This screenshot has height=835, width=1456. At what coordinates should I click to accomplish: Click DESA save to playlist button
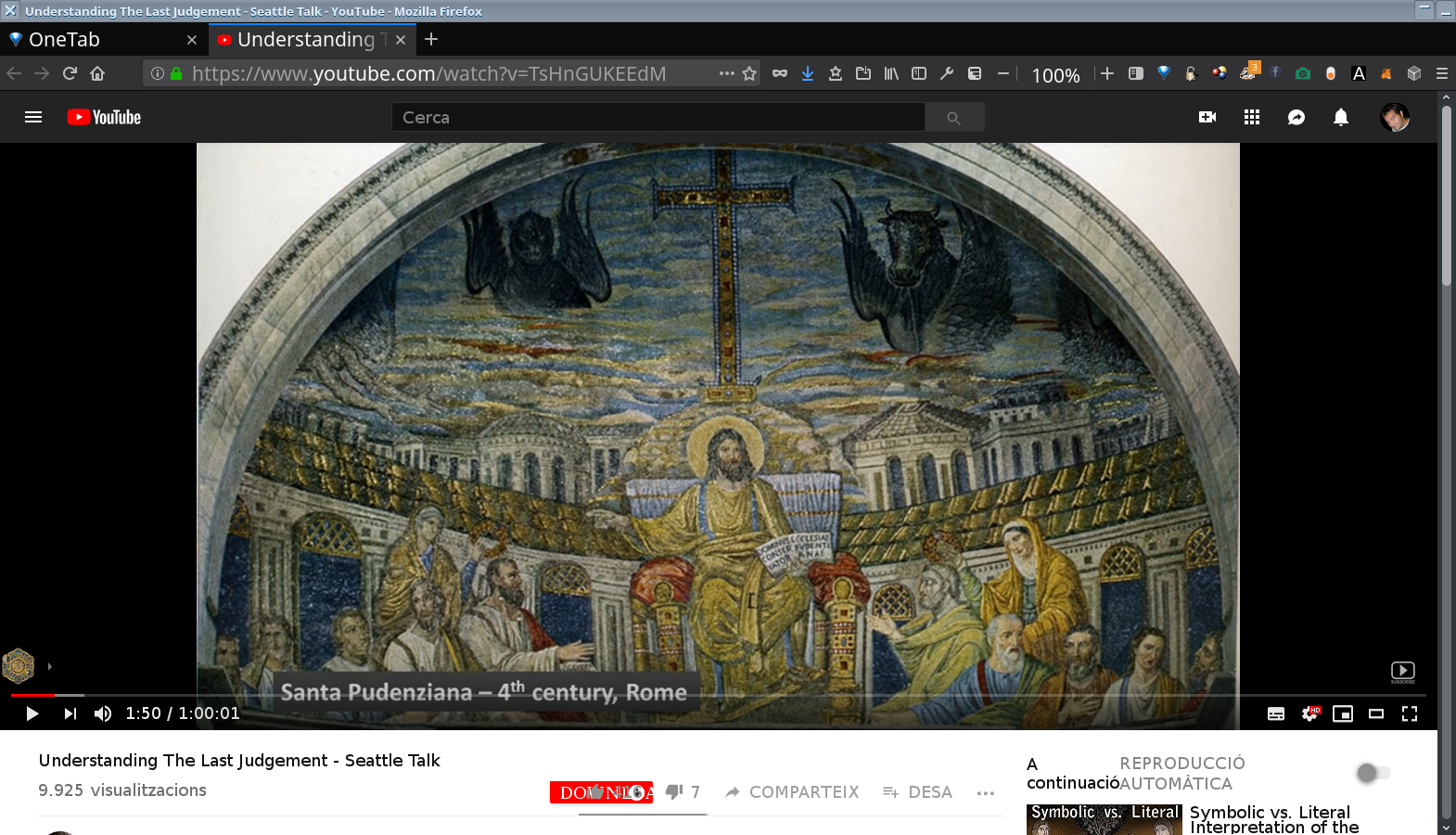pyautogui.click(x=918, y=791)
